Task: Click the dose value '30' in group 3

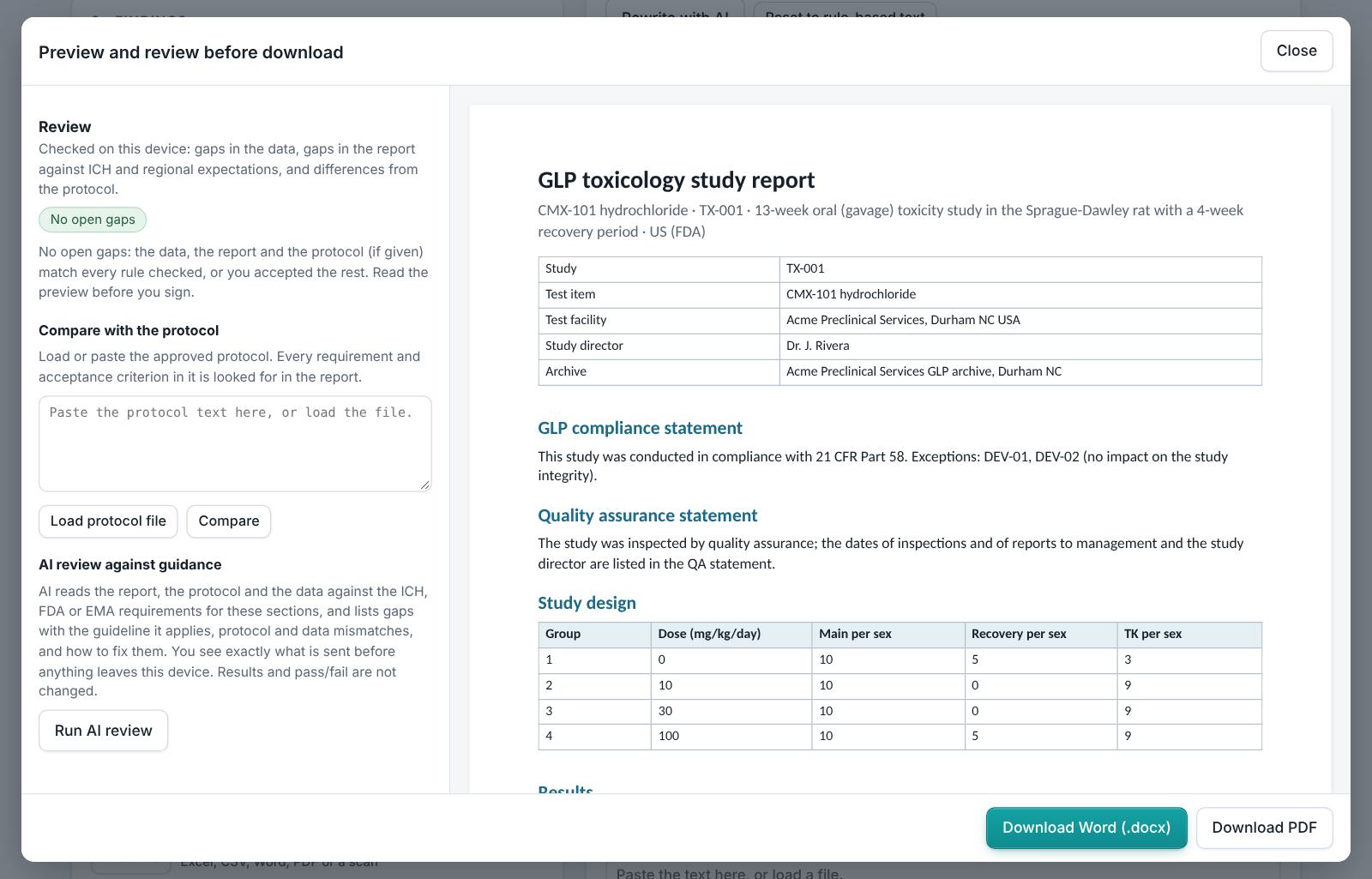Action: click(731, 712)
